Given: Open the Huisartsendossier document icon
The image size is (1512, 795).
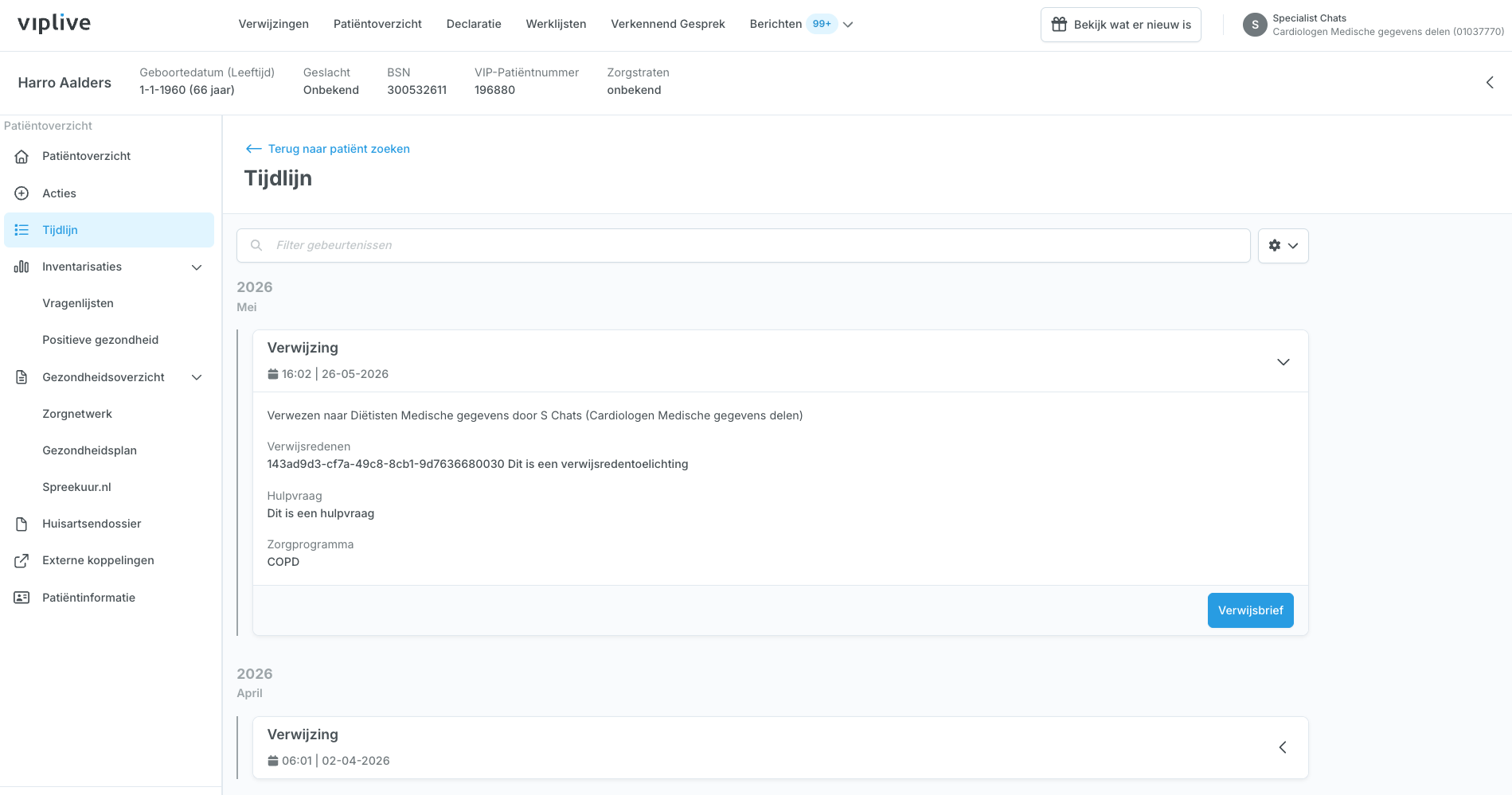Looking at the screenshot, I should click(x=21, y=524).
